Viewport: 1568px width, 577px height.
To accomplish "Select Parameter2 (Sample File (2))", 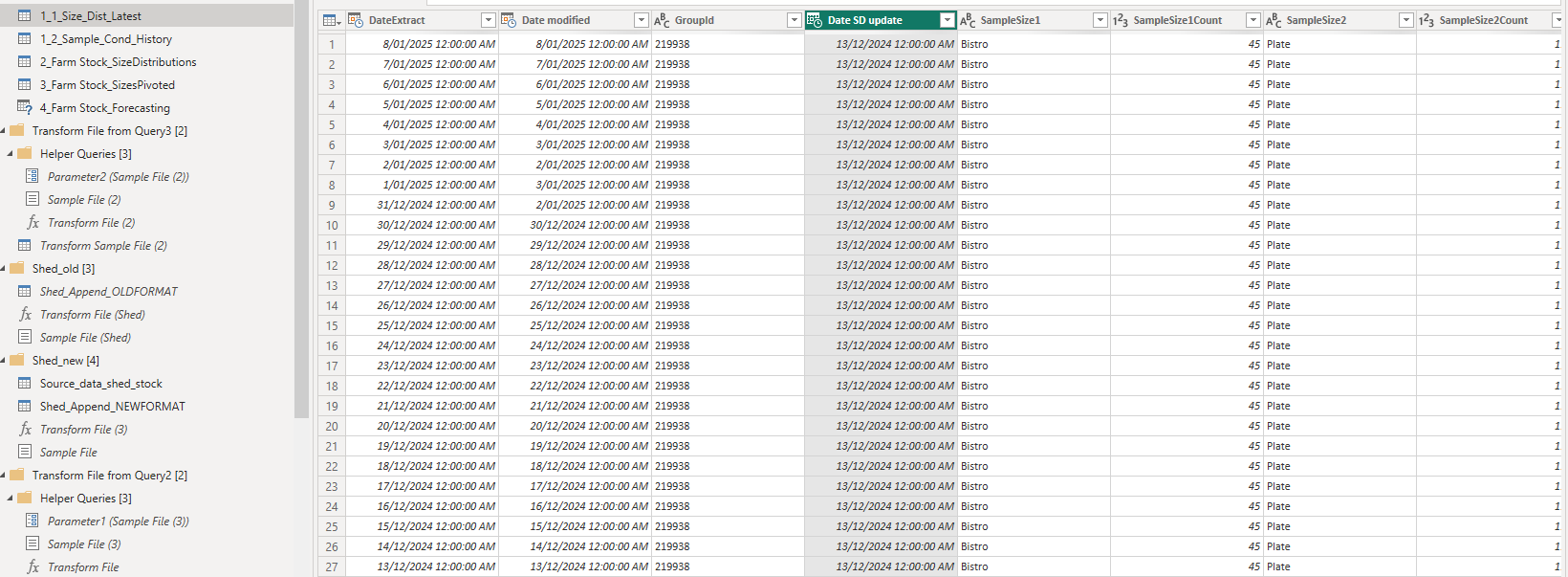I will (x=119, y=177).
